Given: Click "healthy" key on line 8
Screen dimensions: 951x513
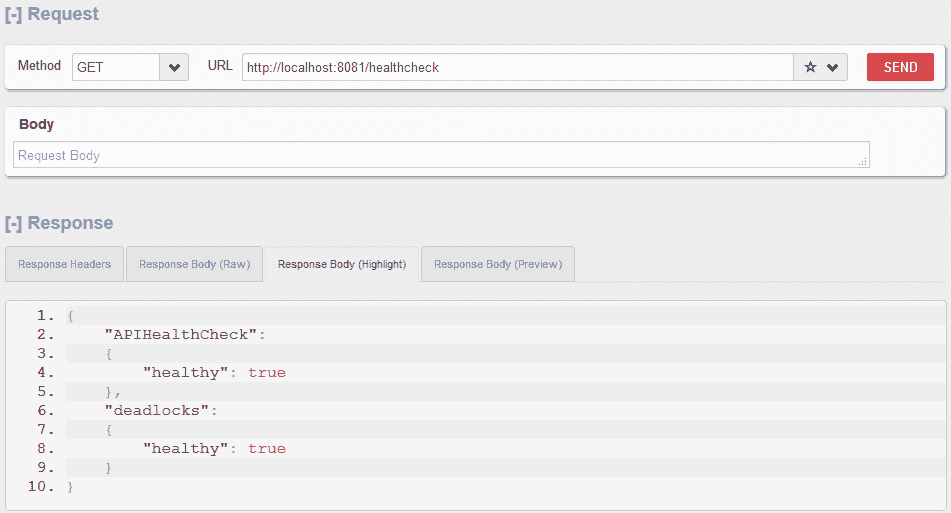Looking at the screenshot, I should coord(185,448).
